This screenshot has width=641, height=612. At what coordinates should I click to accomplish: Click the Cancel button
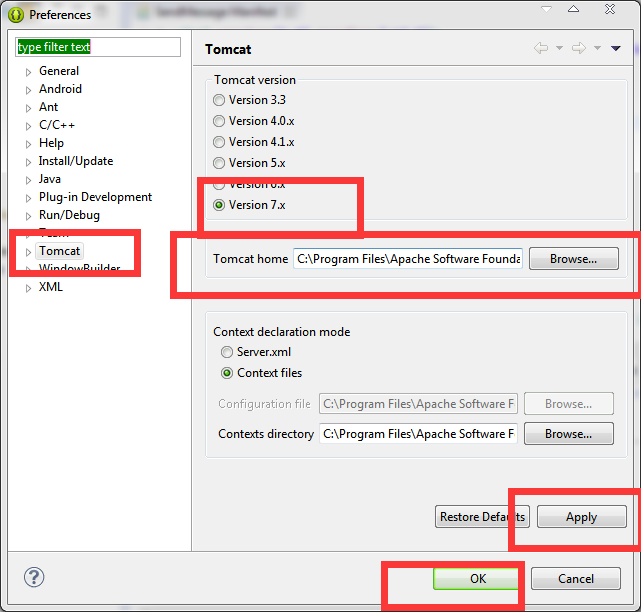click(x=576, y=578)
